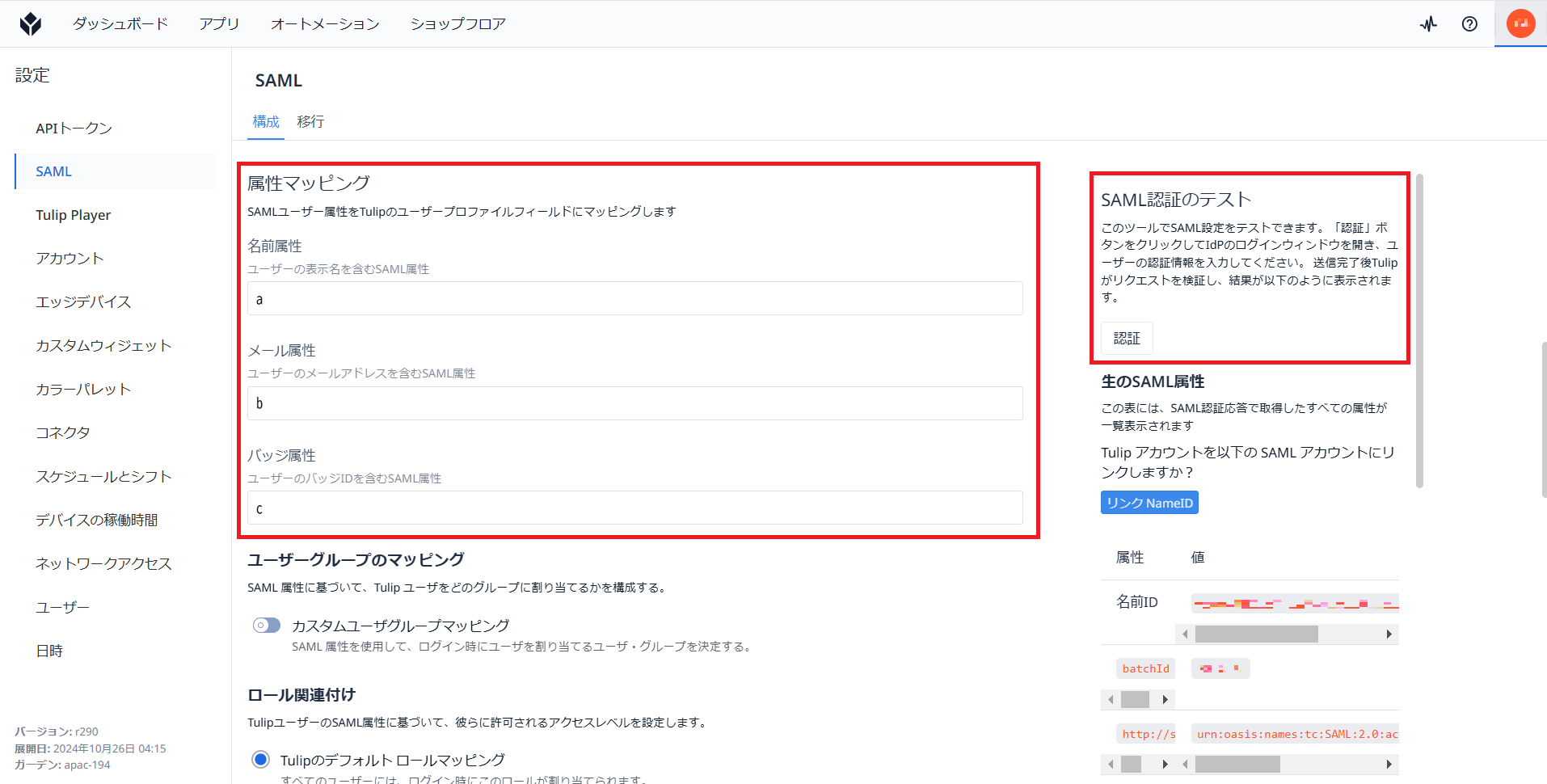Click the batchId attribute label
Viewport: 1547px width, 784px height.
coord(1145,668)
